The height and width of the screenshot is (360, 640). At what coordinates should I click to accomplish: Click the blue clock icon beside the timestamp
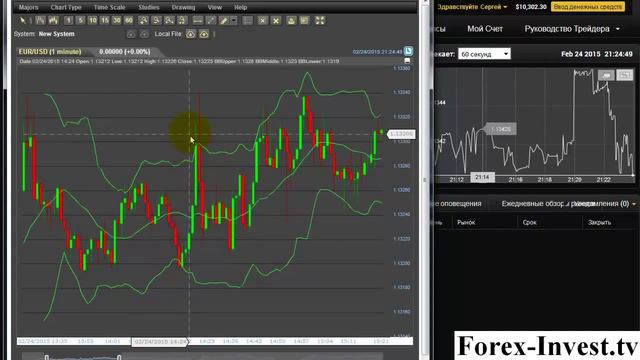pyautogui.click(x=408, y=51)
